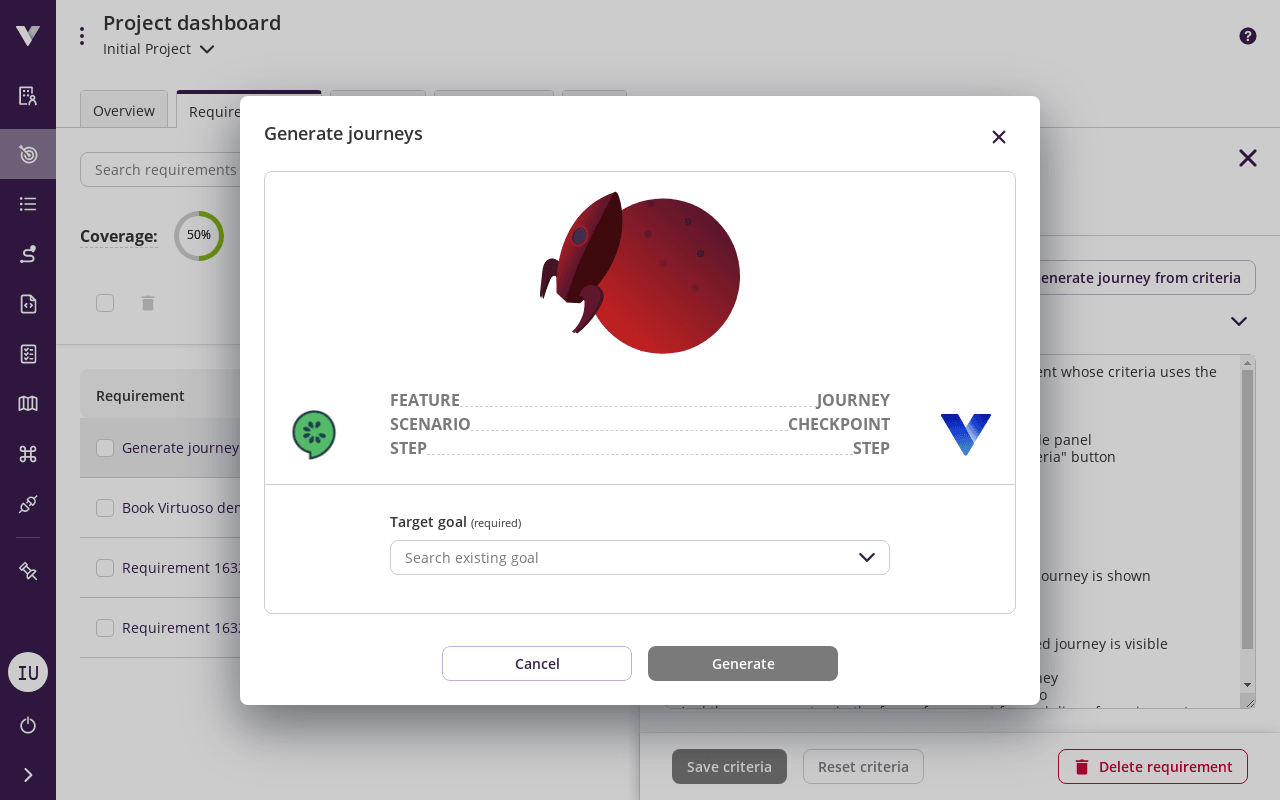Switch to the Overview tab
This screenshot has height=800, width=1280.
coord(124,111)
